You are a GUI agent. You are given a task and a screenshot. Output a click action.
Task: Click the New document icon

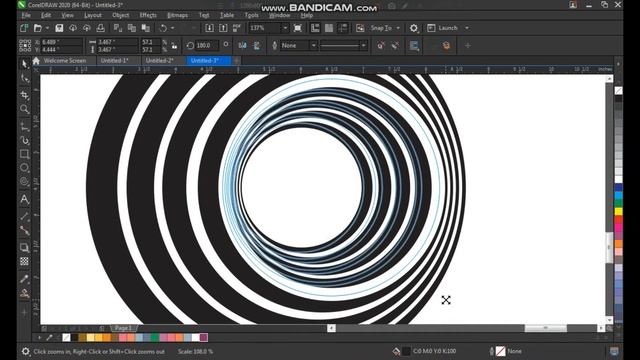pyautogui.click(x=24, y=28)
